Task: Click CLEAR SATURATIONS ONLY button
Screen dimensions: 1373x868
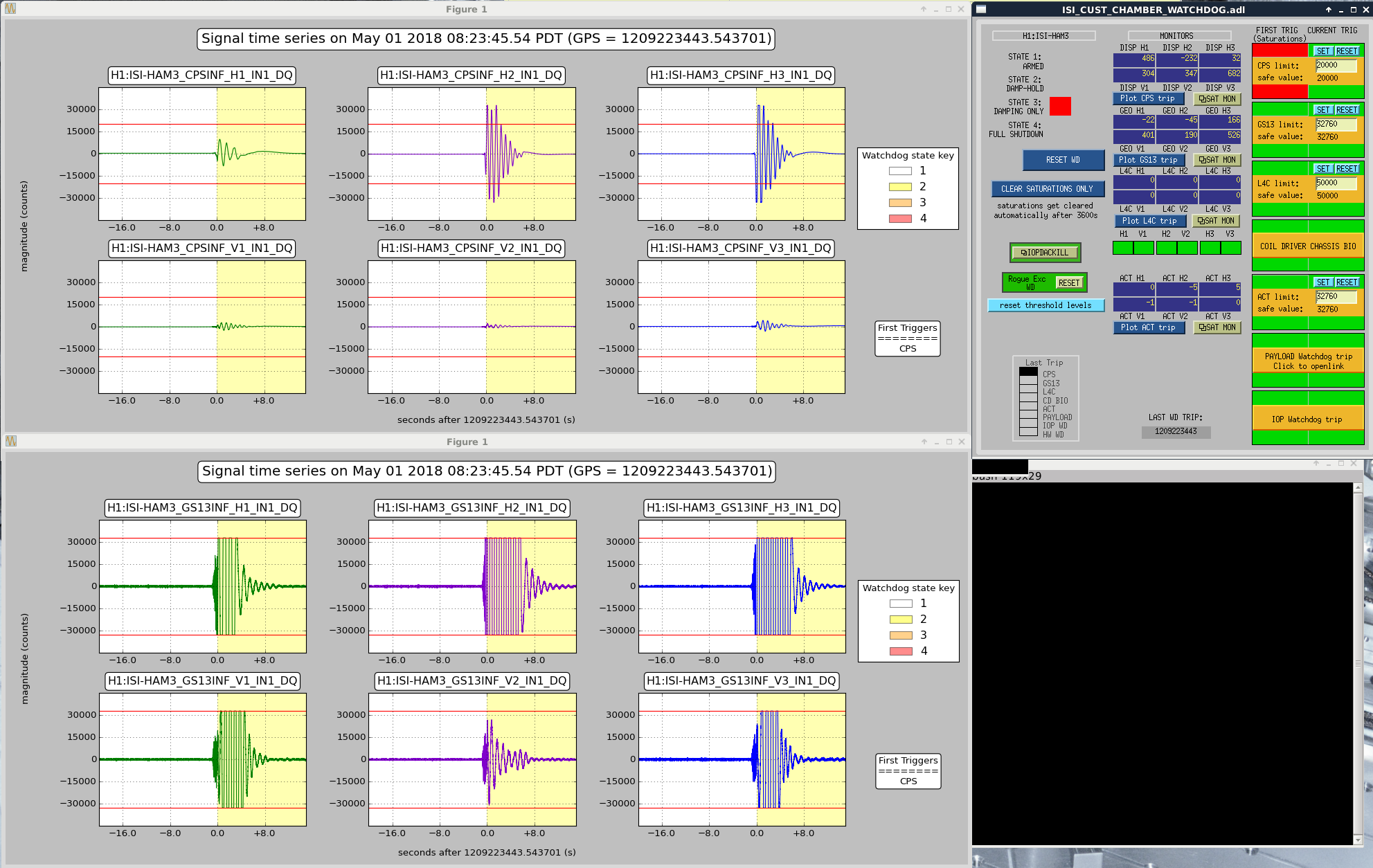Action: pos(1046,189)
